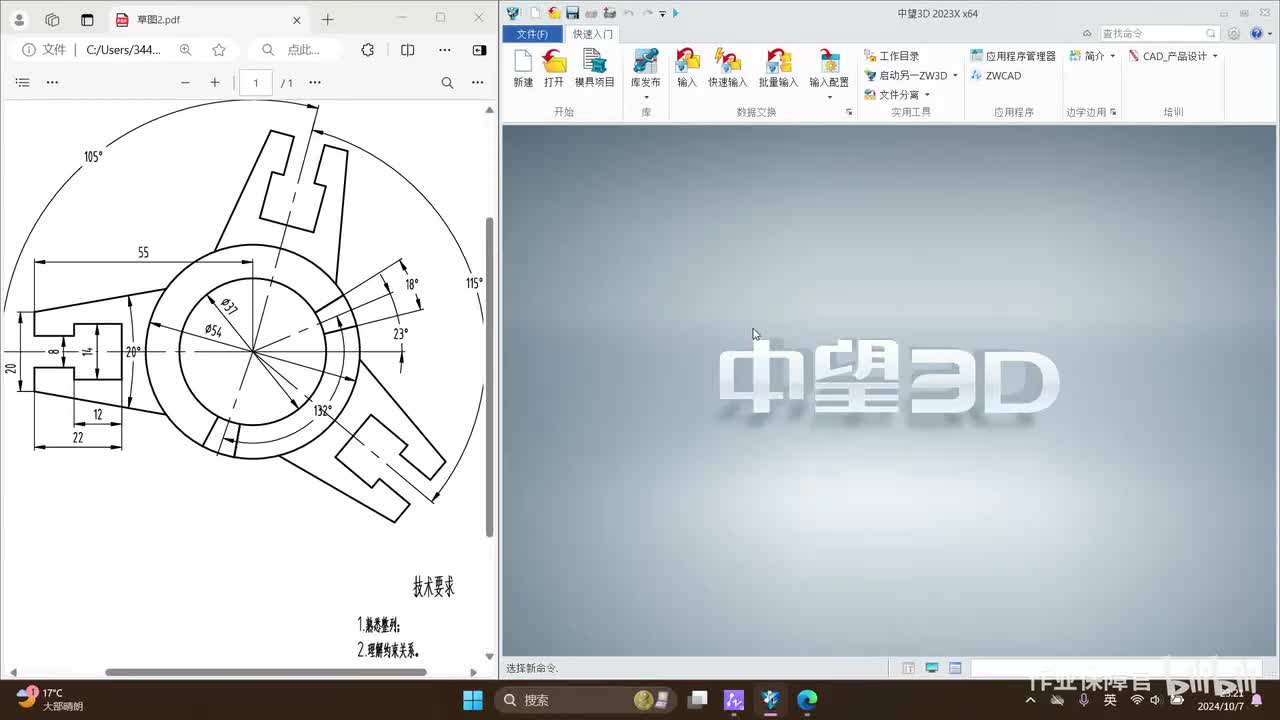The width and height of the screenshot is (1280, 720).
Task: Collapse ribbon using the up-arrow icon
Action: point(1087,34)
